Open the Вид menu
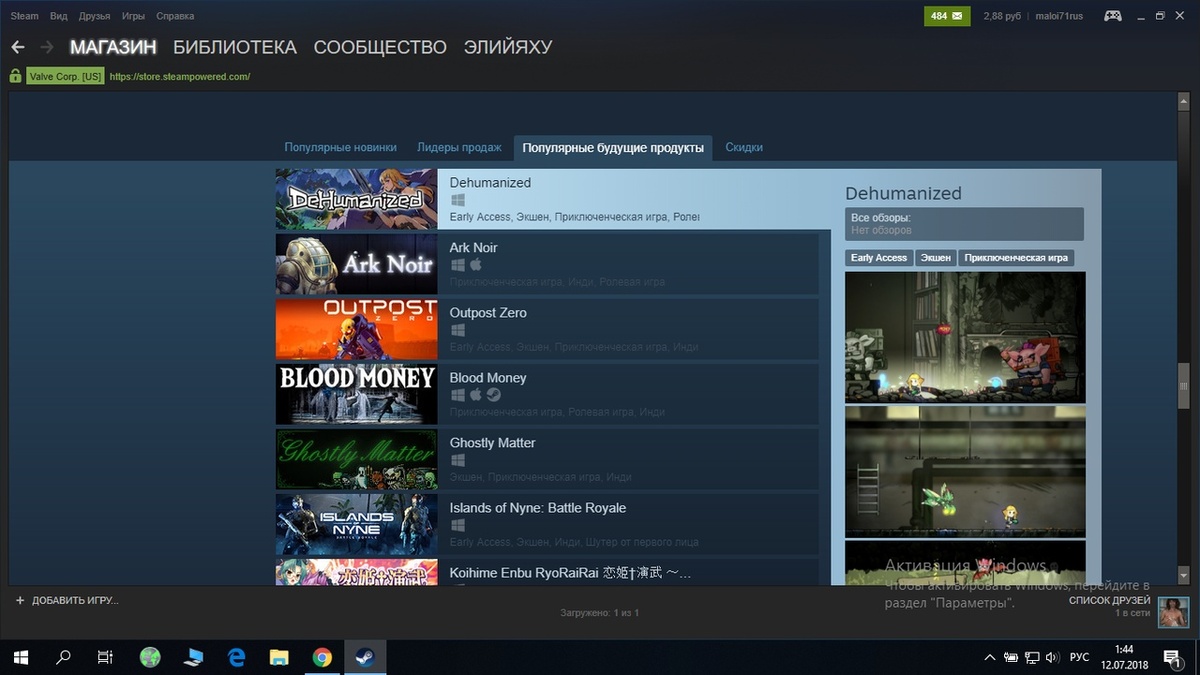The width and height of the screenshot is (1200, 675). point(59,16)
